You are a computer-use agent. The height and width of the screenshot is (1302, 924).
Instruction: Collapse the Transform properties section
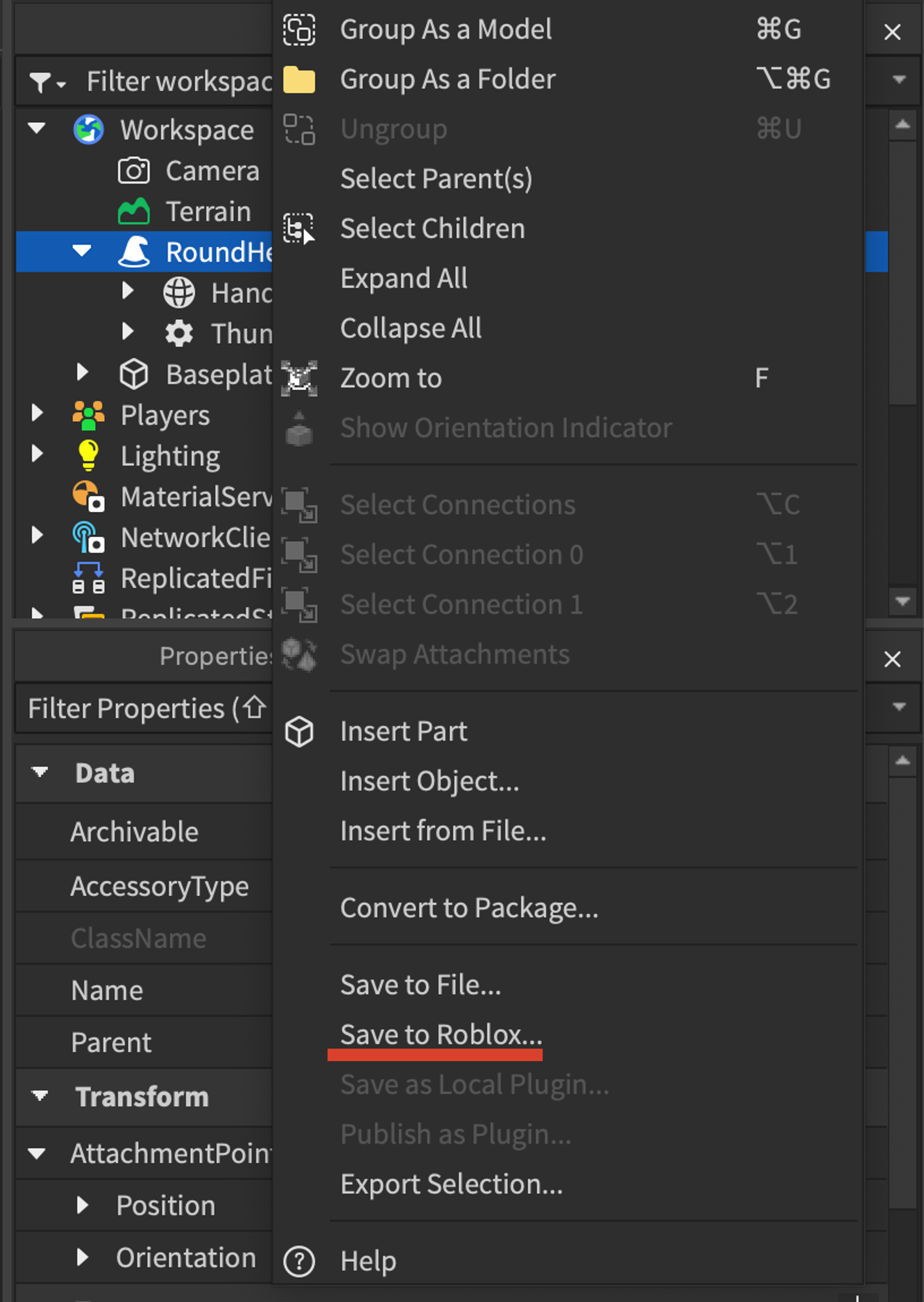(x=40, y=1096)
